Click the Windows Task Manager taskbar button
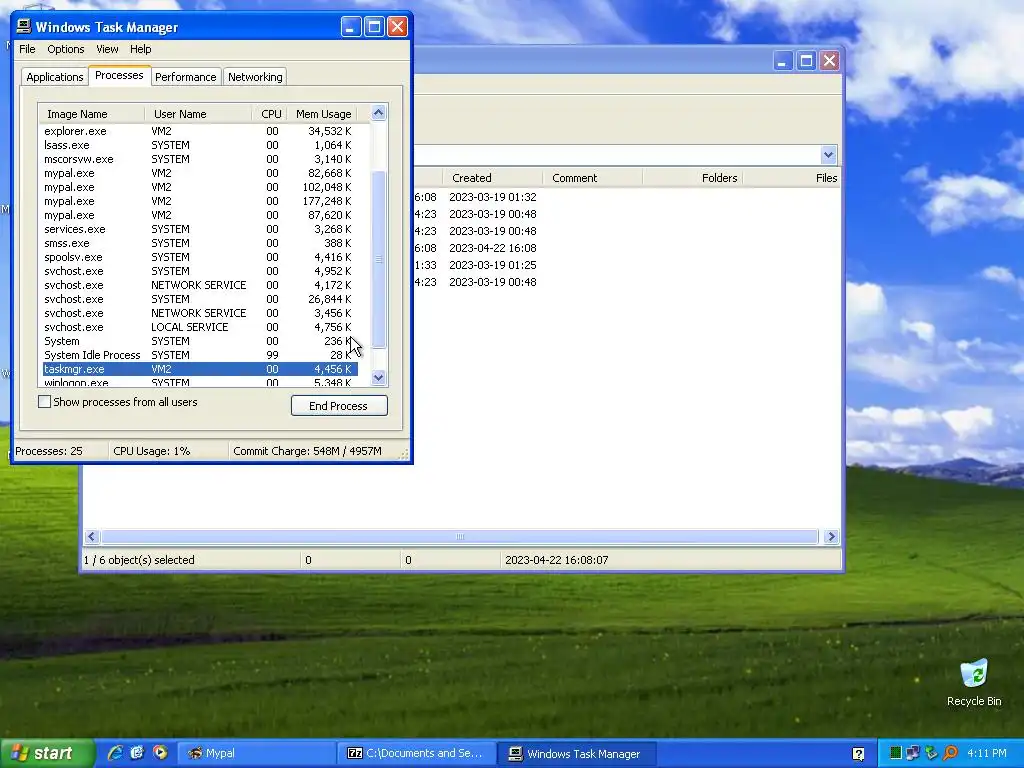 (576, 753)
